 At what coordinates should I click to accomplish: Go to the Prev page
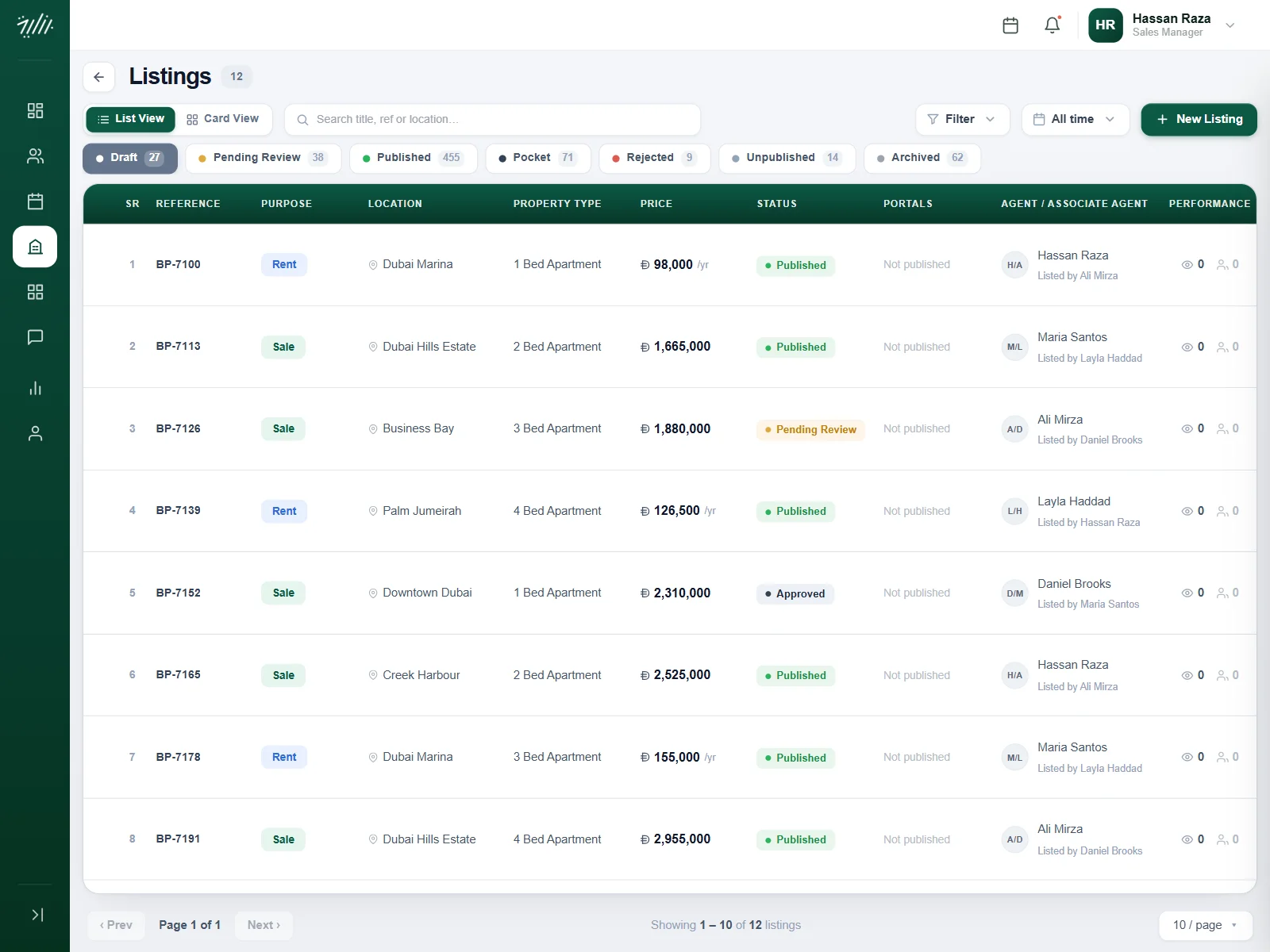[x=116, y=925]
